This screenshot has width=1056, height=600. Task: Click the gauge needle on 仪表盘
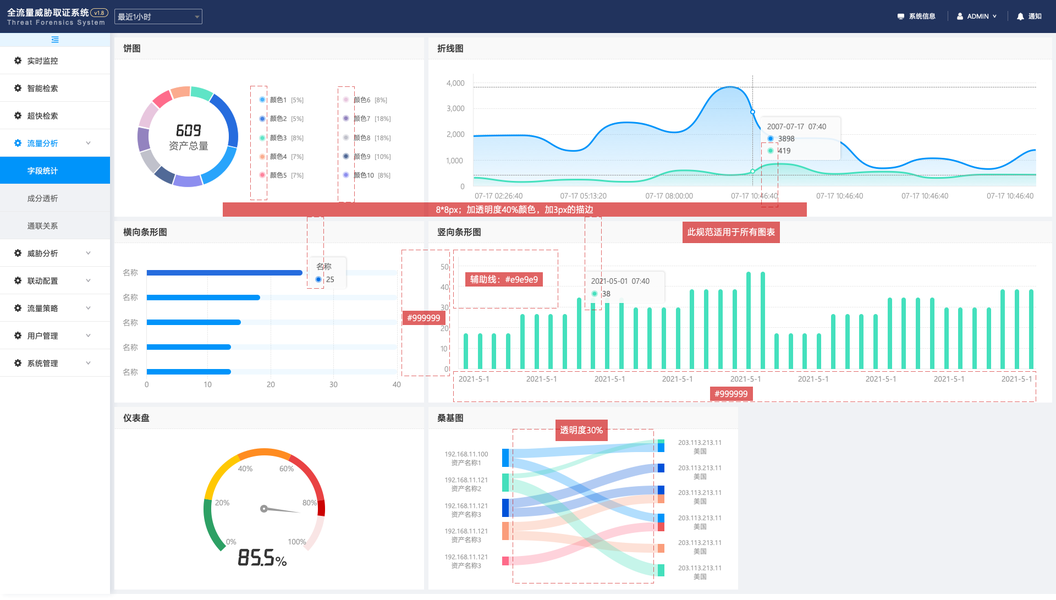click(x=282, y=510)
